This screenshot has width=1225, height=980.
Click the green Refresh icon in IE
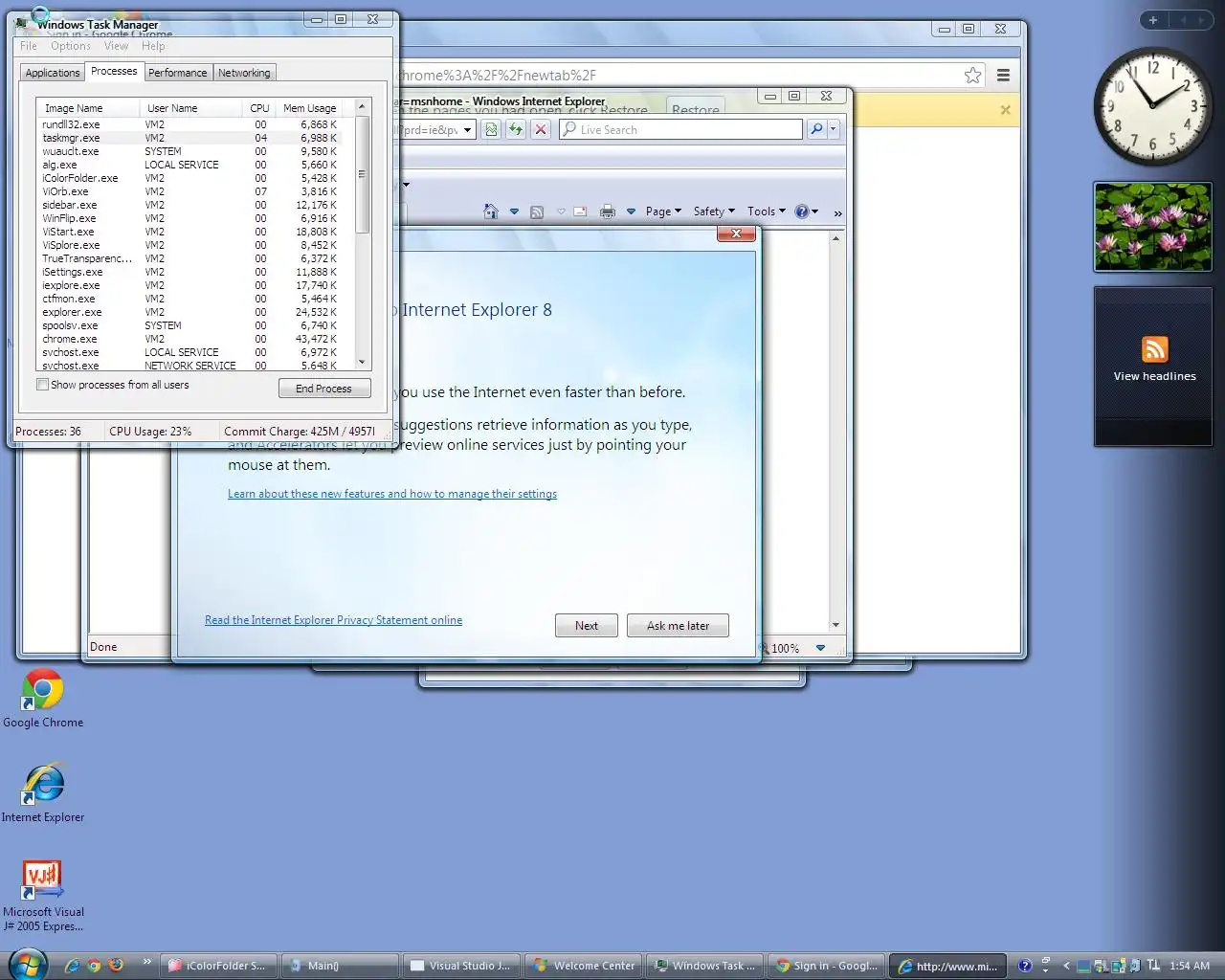516,129
